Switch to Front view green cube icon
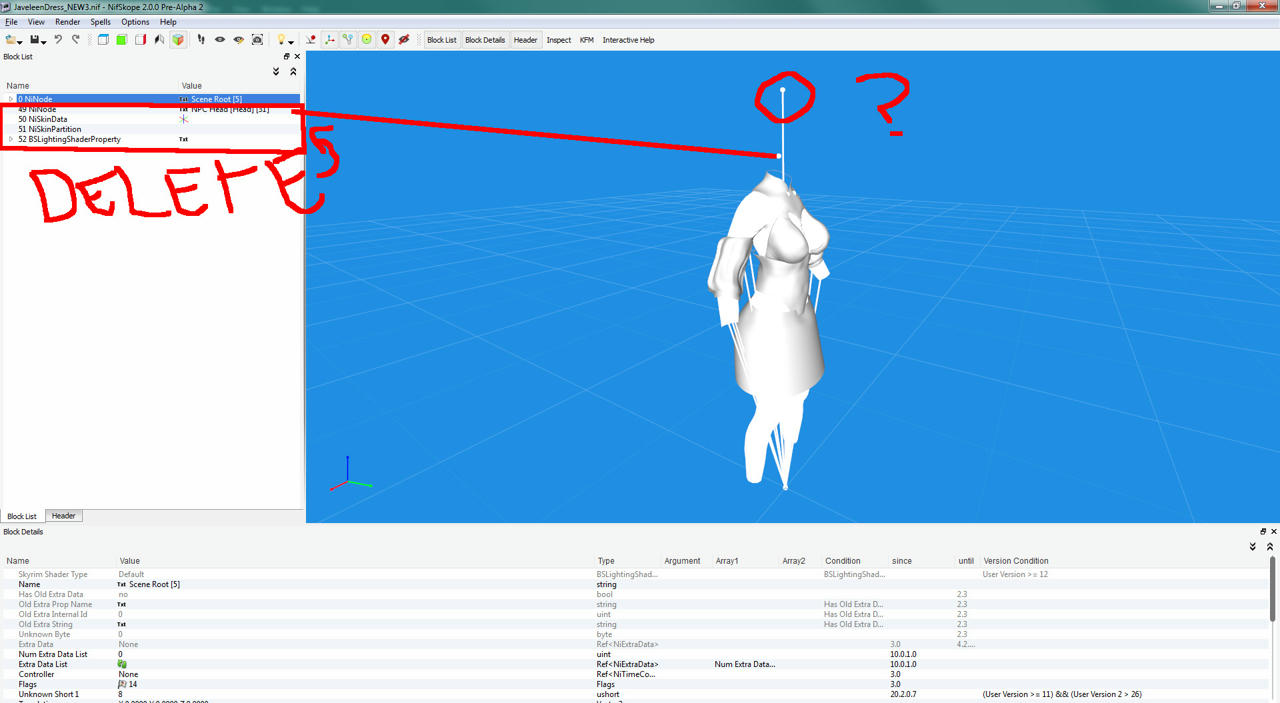Screen dimensions: 1280x703 pos(121,40)
